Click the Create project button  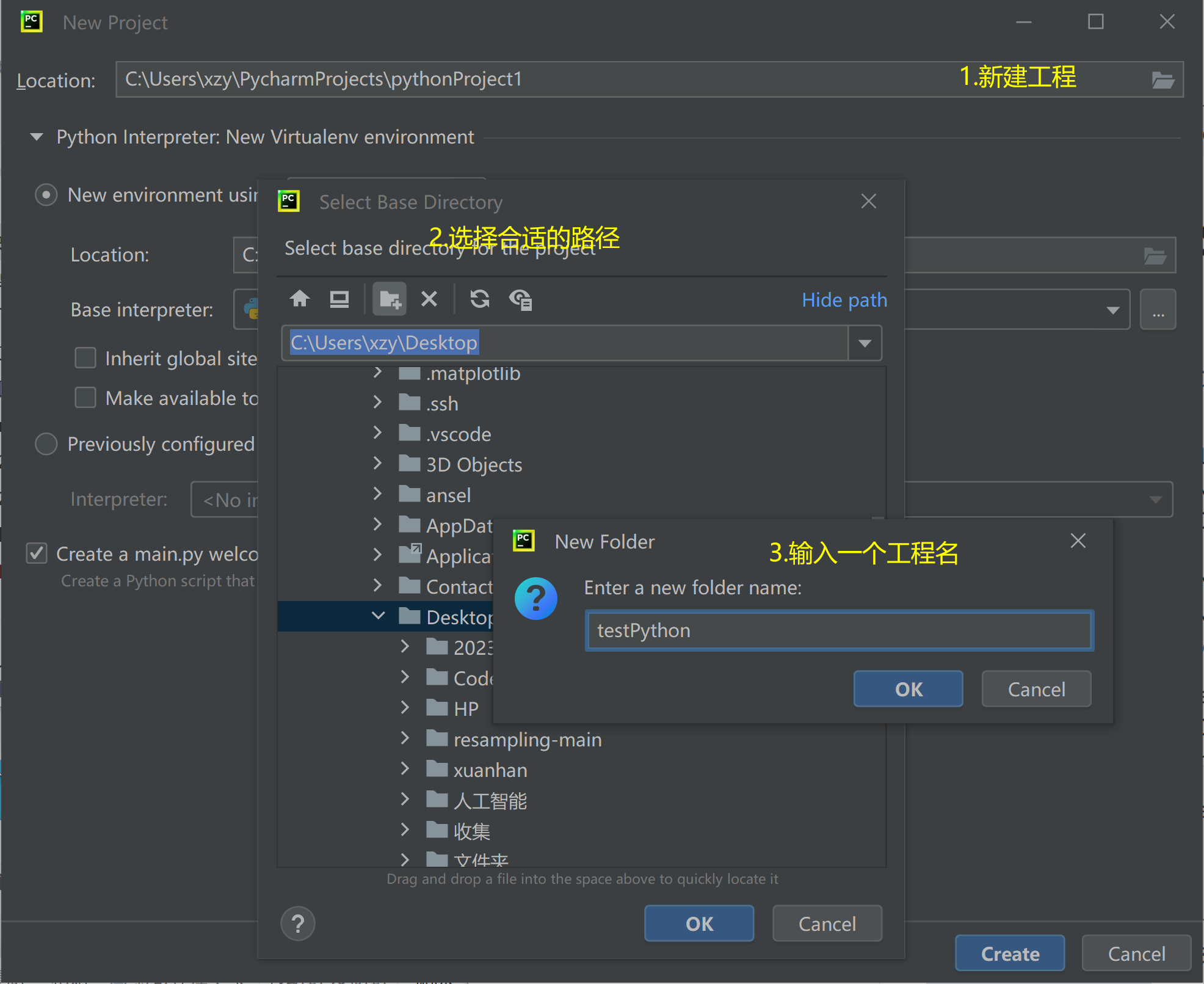pos(1010,953)
